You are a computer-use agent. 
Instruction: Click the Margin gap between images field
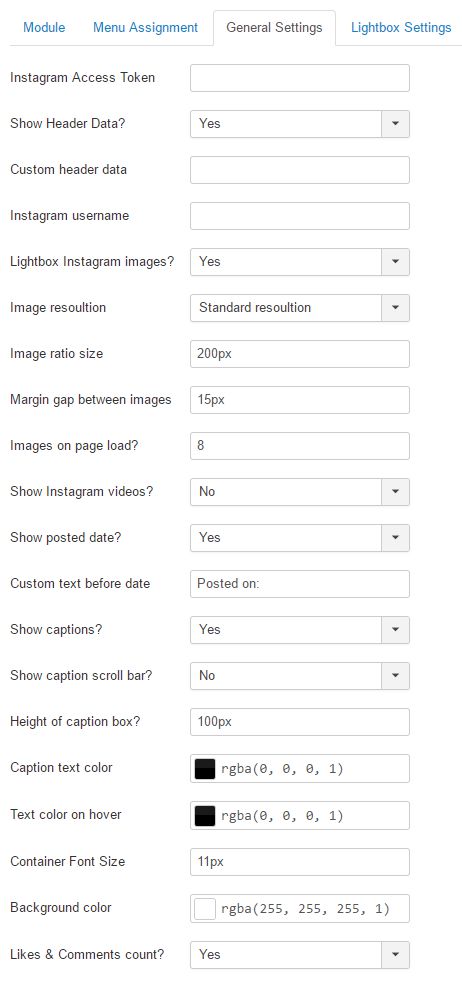pos(300,400)
